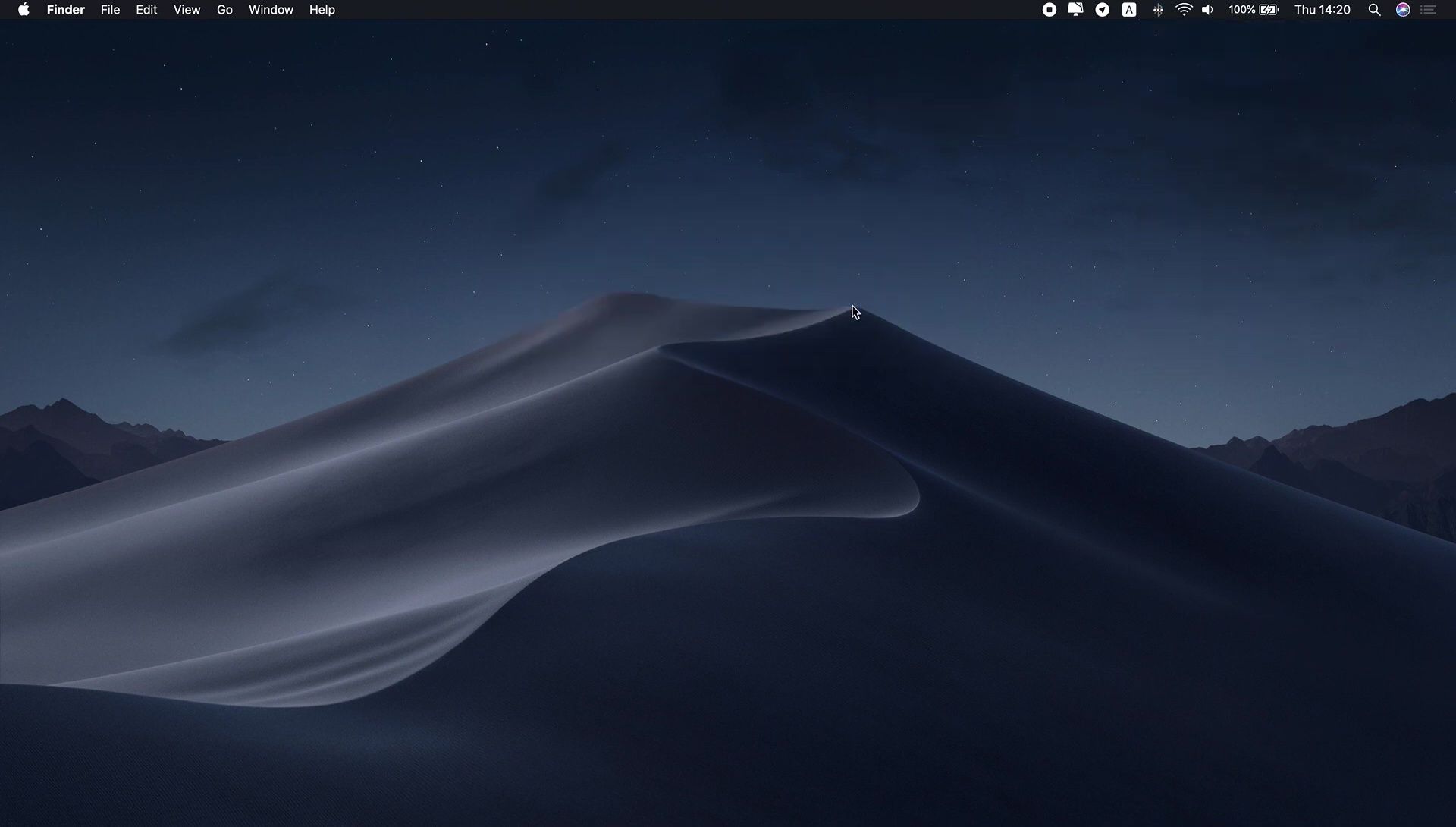
Task: Open Spotlight search magnifier
Action: (x=1374, y=10)
